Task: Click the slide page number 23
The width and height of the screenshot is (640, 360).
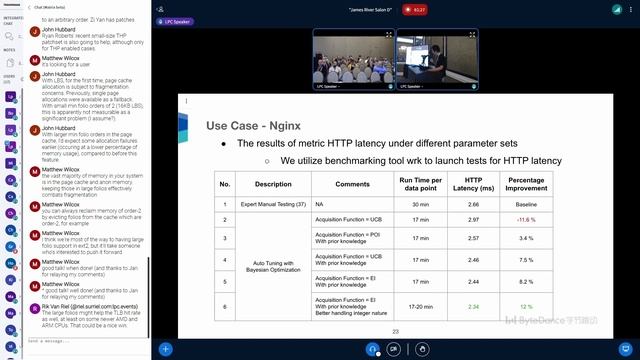Action: click(396, 331)
